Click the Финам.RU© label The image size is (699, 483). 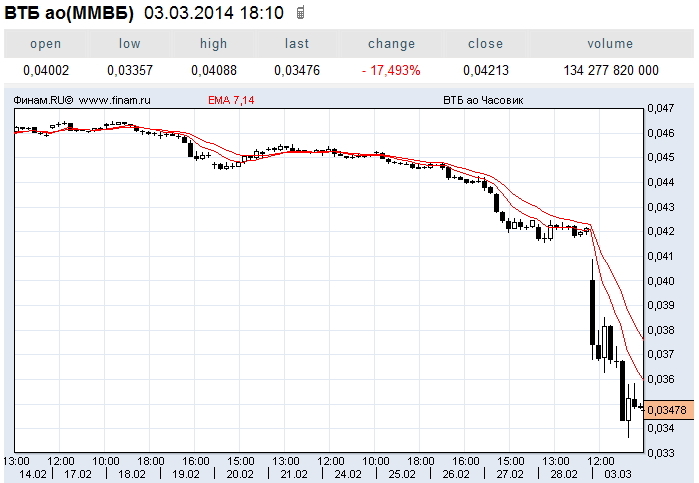pyautogui.click(x=43, y=100)
